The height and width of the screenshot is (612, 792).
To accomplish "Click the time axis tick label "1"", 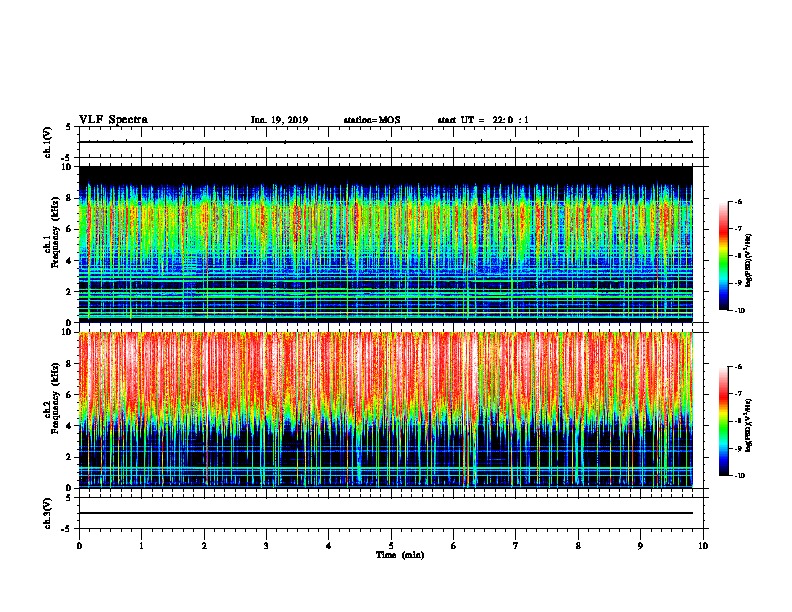I will (x=141, y=546).
